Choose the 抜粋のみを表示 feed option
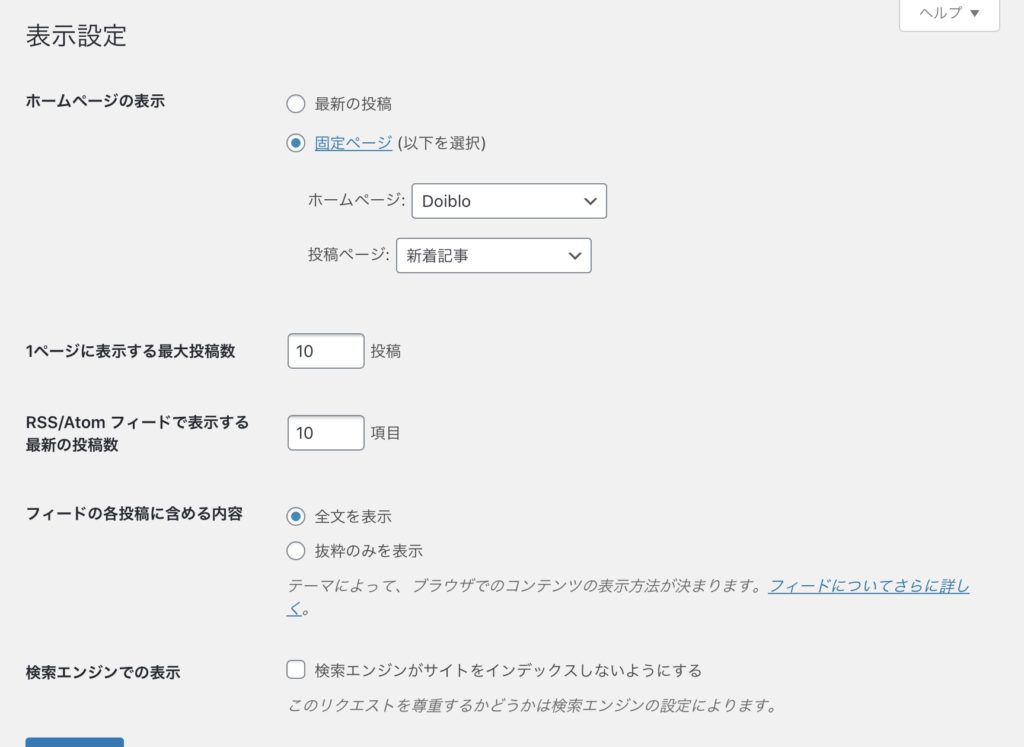 (x=295, y=550)
